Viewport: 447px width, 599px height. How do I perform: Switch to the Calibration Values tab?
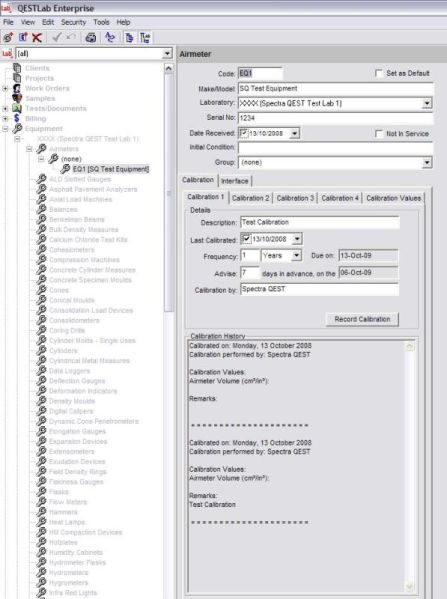[394, 198]
